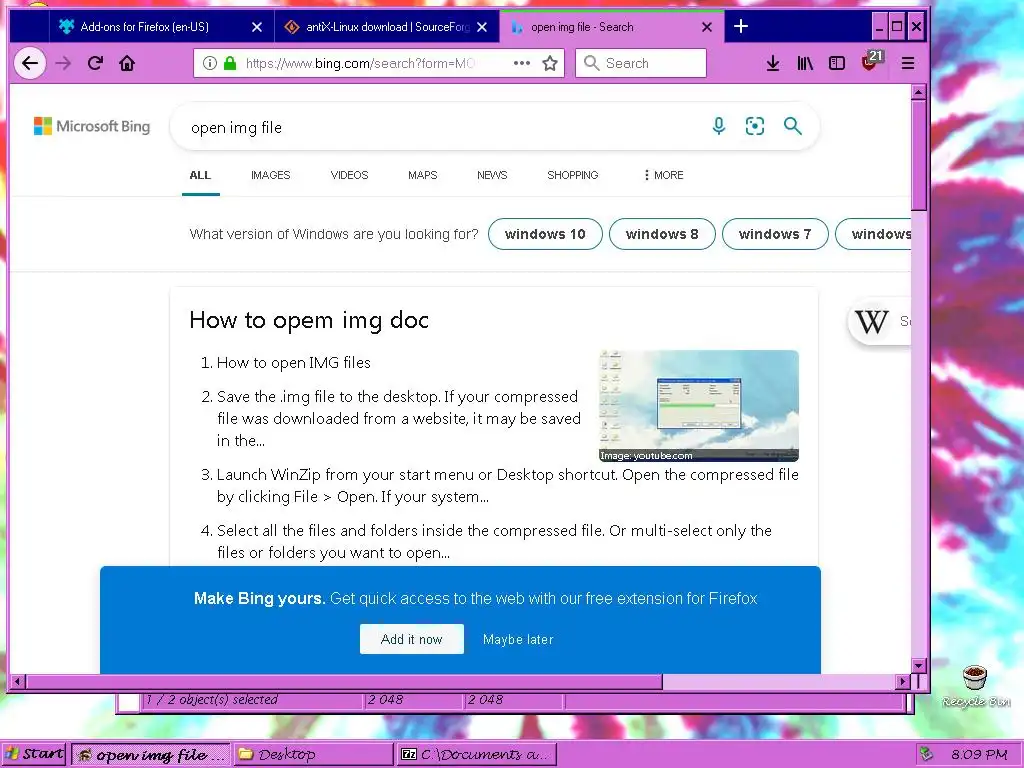Open the youtube.com result thumbnail
Viewport: 1024px width, 768px height.
(x=699, y=406)
